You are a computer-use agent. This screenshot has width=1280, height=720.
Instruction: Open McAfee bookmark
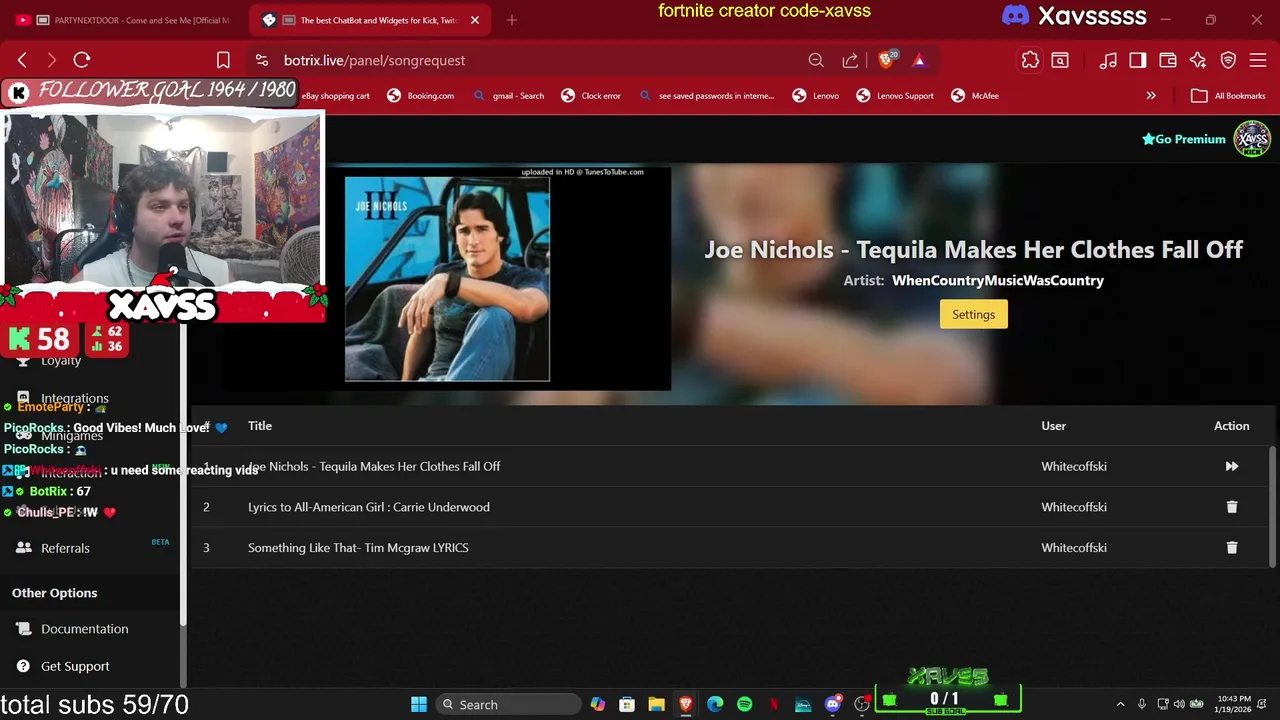point(975,96)
